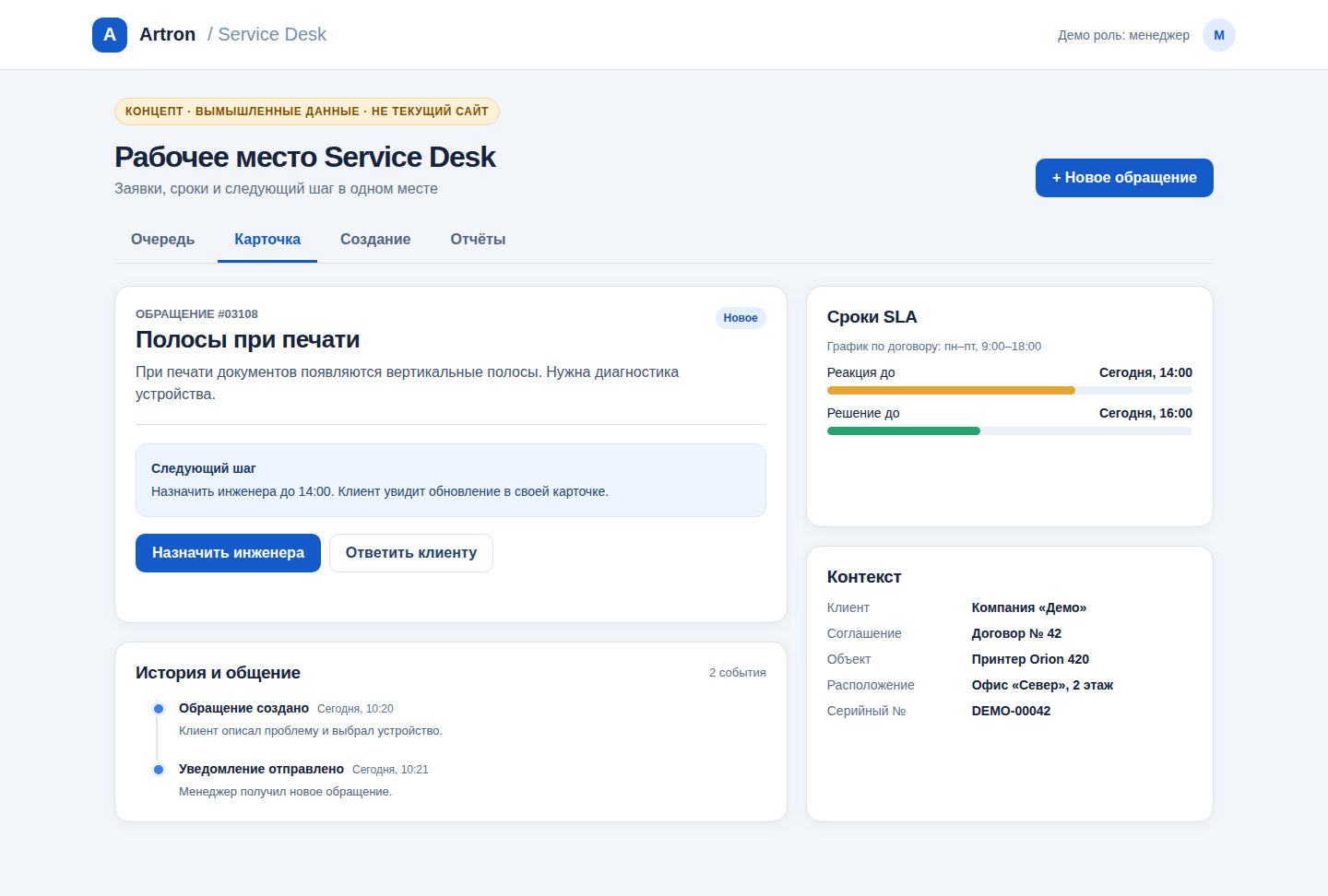Switch to the Создание tab

[375, 240]
